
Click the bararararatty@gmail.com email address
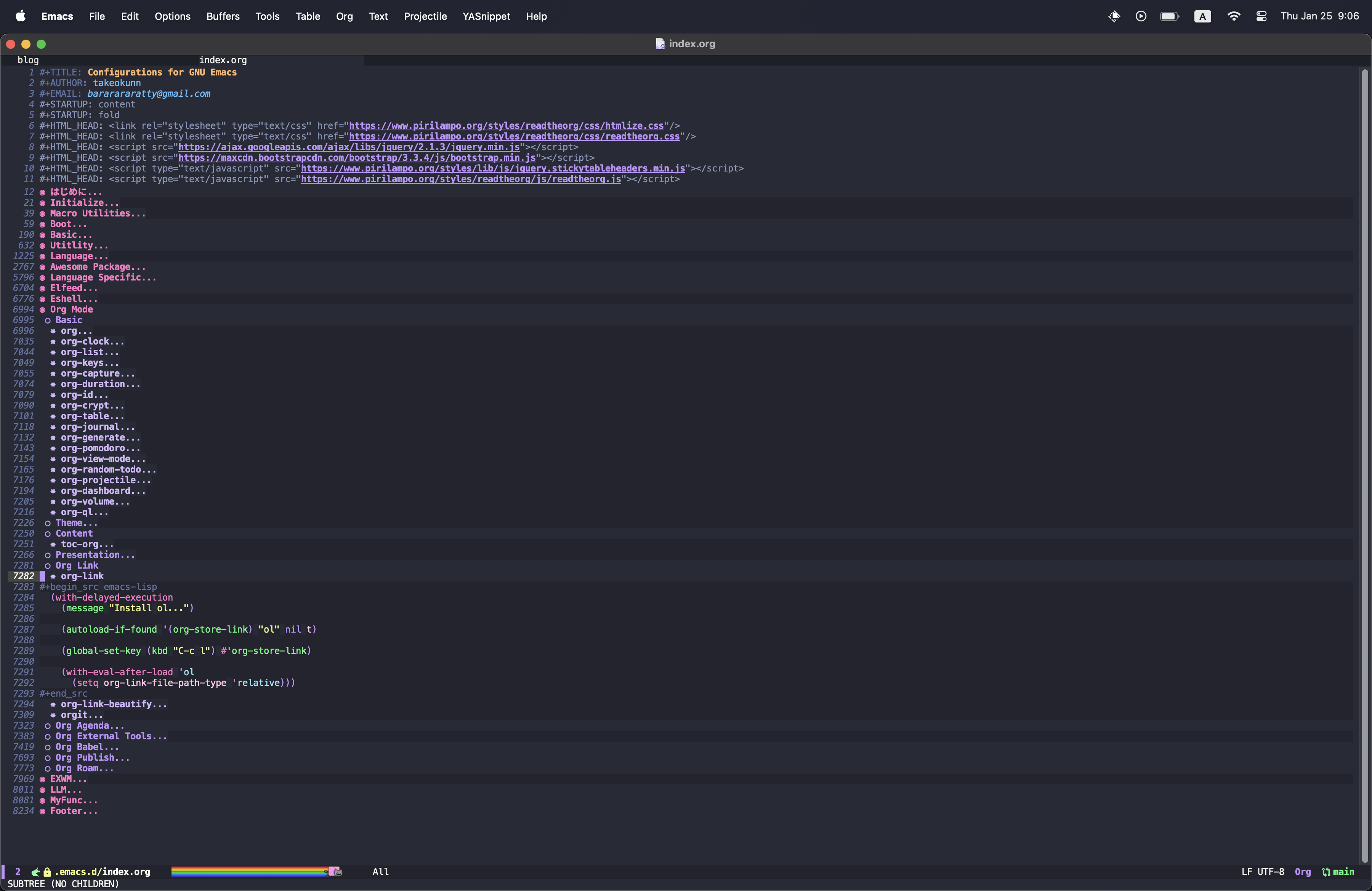pos(149,93)
